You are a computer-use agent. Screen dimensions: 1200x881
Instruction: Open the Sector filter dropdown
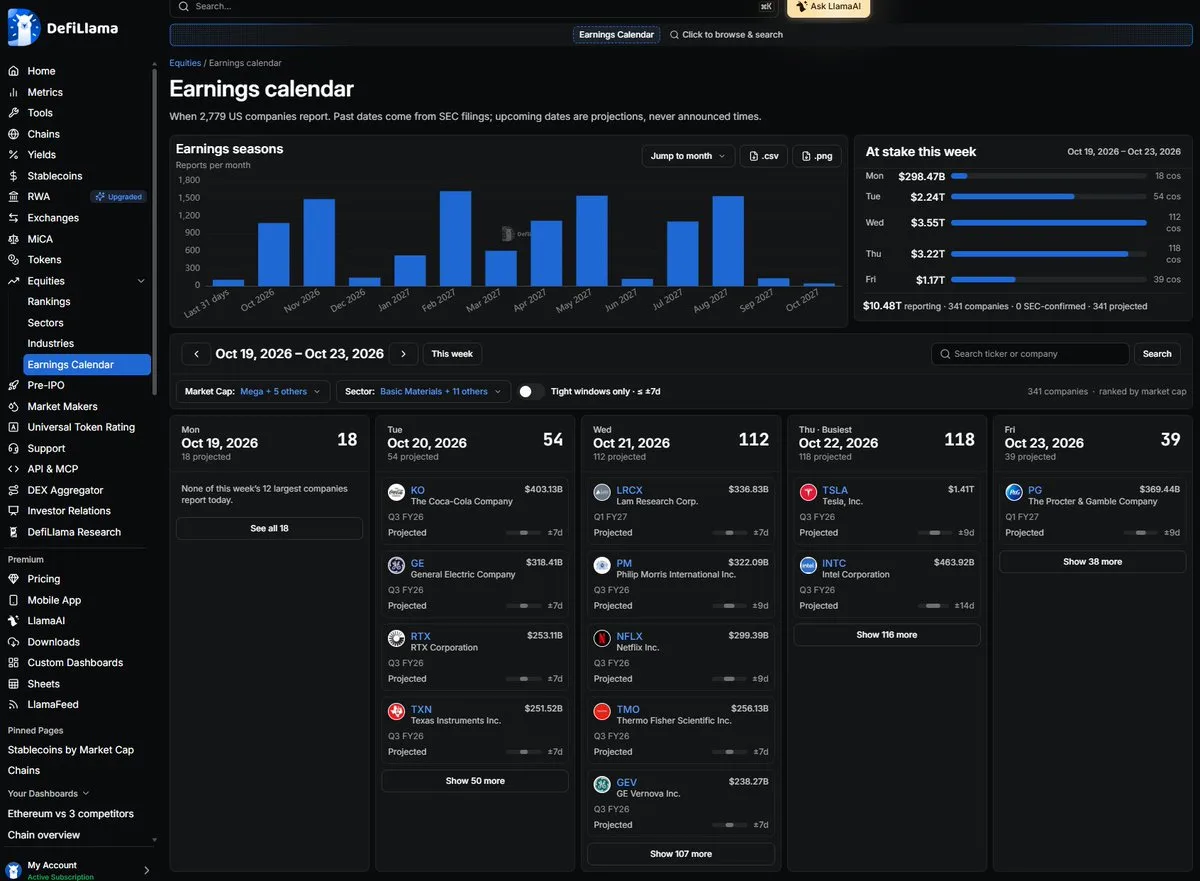pos(424,391)
